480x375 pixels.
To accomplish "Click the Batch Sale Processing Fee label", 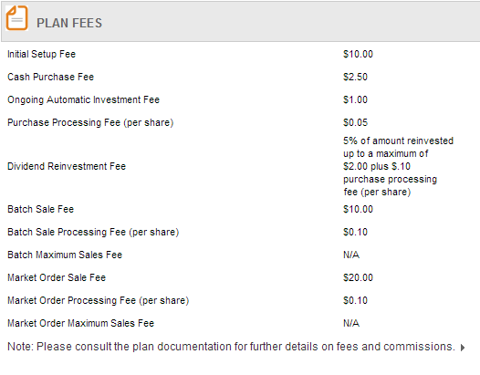I will pyautogui.click(x=93, y=232).
